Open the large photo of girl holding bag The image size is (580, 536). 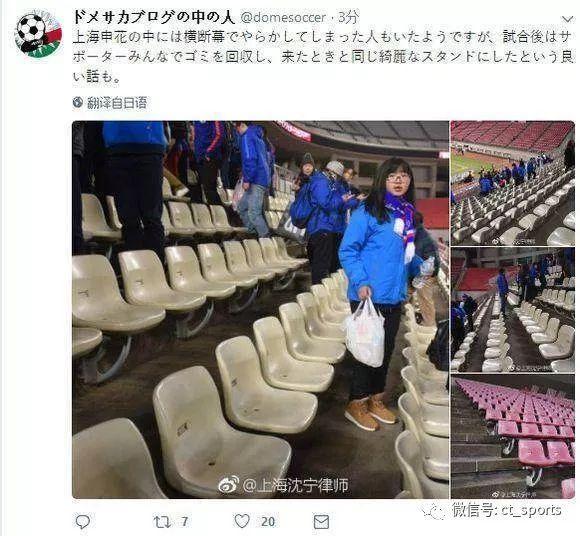pyautogui.click(x=260, y=310)
